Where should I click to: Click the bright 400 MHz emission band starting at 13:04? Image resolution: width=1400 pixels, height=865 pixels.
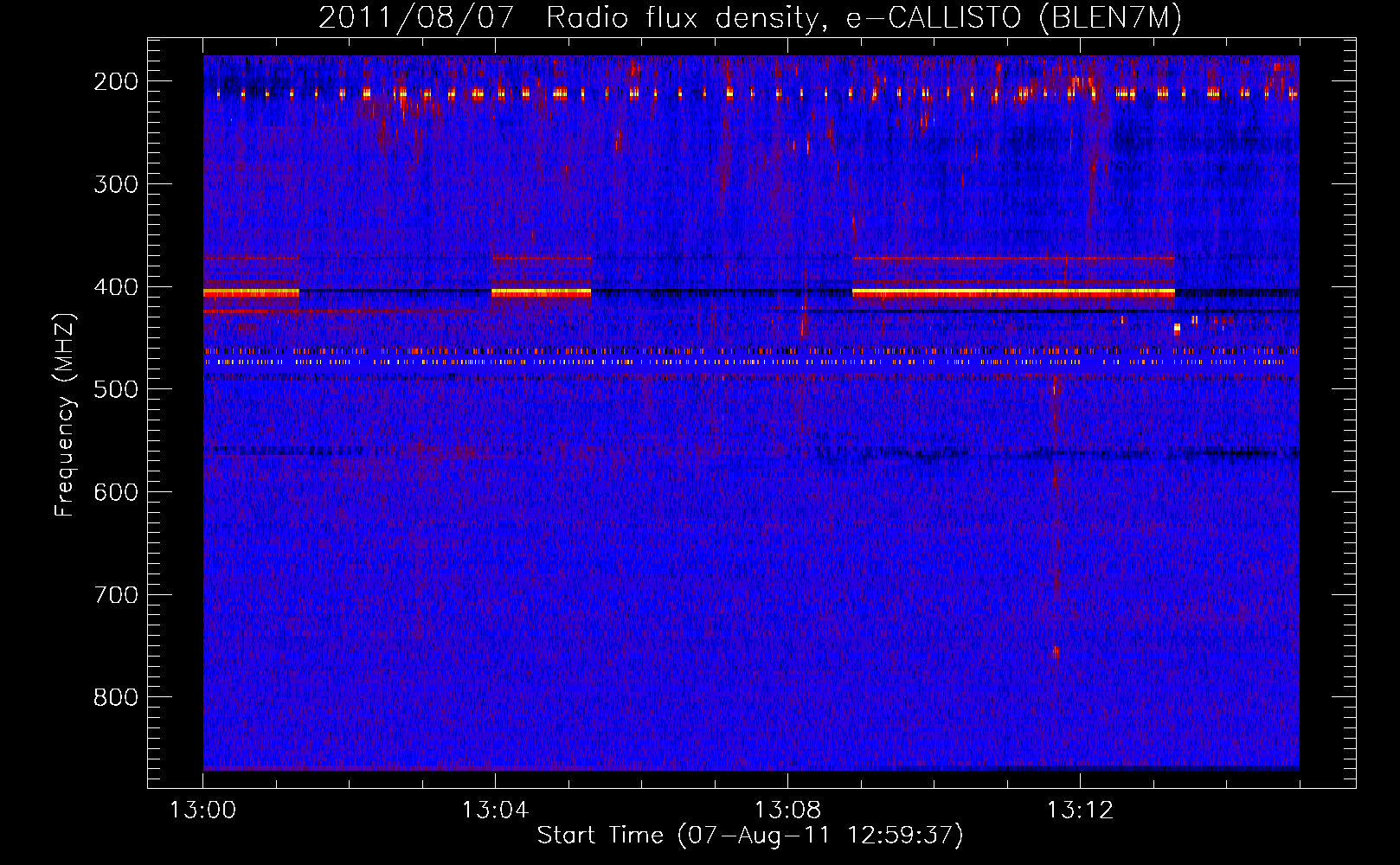point(541,293)
